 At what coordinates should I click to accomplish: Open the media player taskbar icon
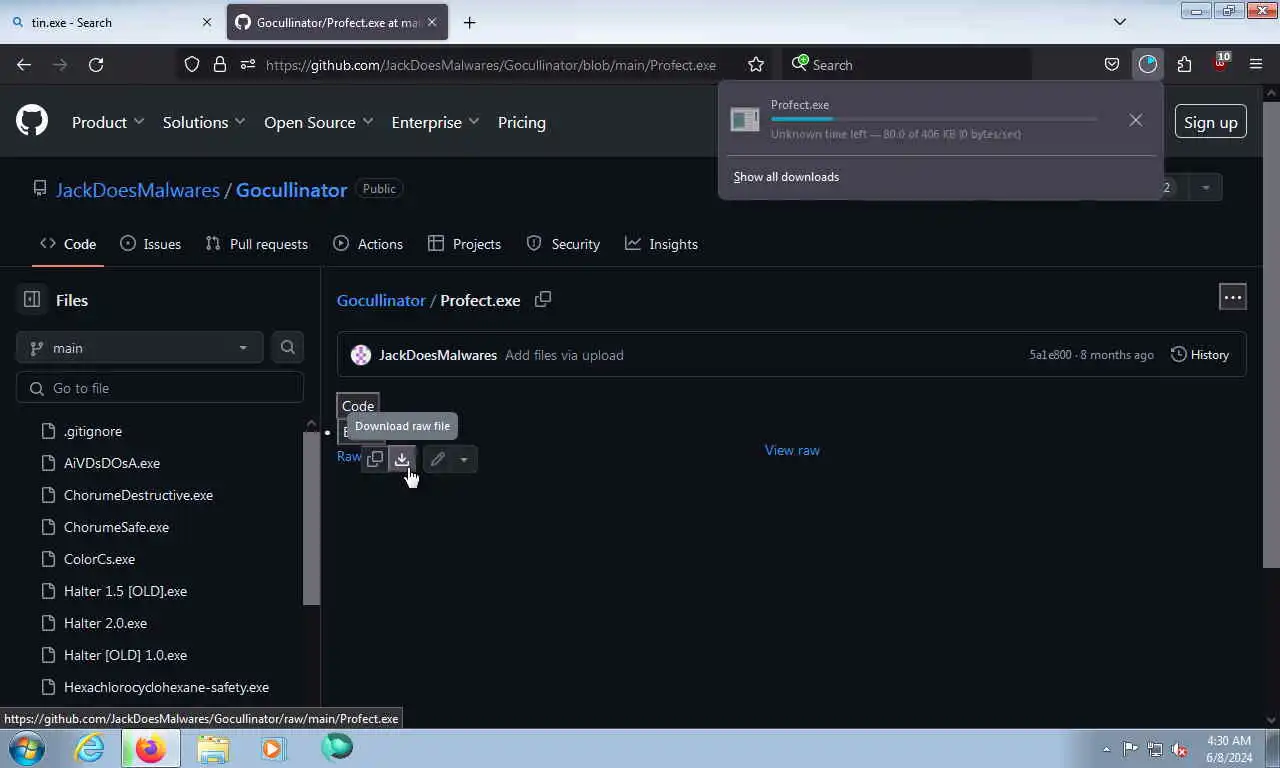click(273, 748)
